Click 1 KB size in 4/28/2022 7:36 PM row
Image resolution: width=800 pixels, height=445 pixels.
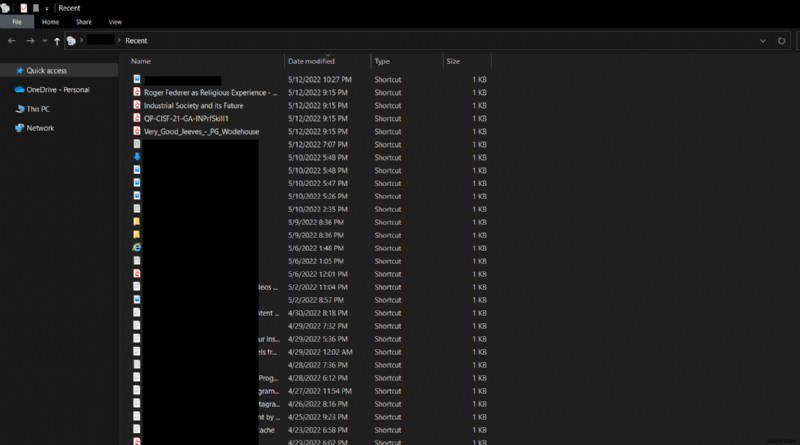pyautogui.click(x=479, y=365)
